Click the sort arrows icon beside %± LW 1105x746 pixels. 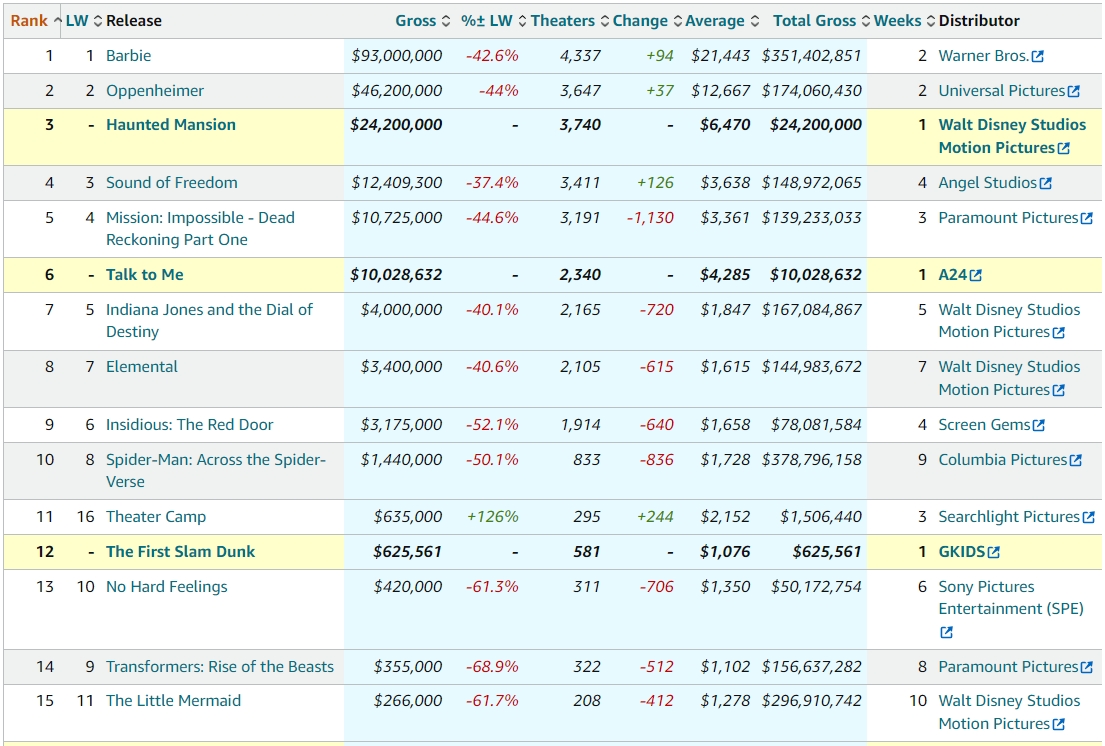coord(522,21)
